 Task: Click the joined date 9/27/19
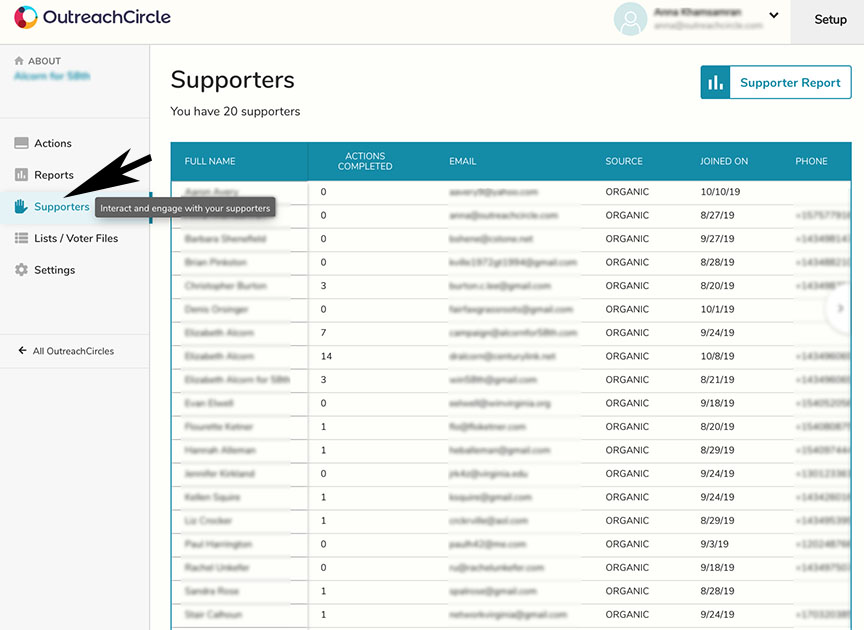point(717,239)
